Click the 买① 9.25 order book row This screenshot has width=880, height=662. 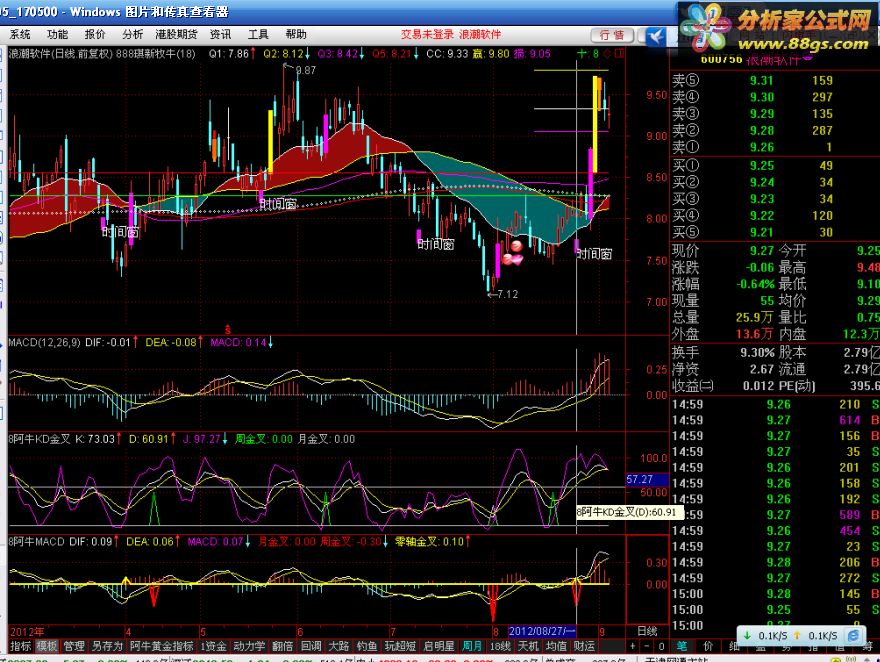pyautogui.click(x=774, y=166)
